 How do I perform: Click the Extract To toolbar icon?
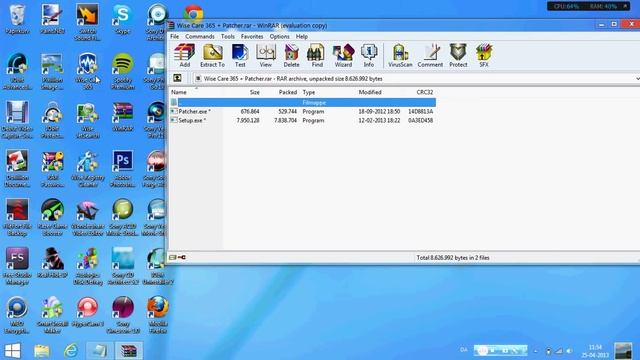pos(212,55)
